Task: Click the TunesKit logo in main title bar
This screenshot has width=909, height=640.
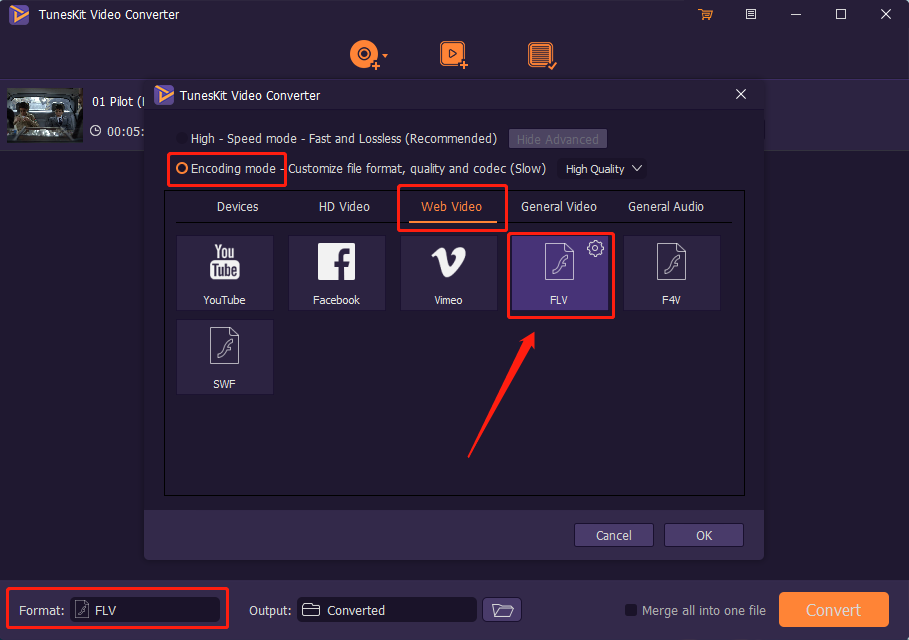Action: coord(19,14)
